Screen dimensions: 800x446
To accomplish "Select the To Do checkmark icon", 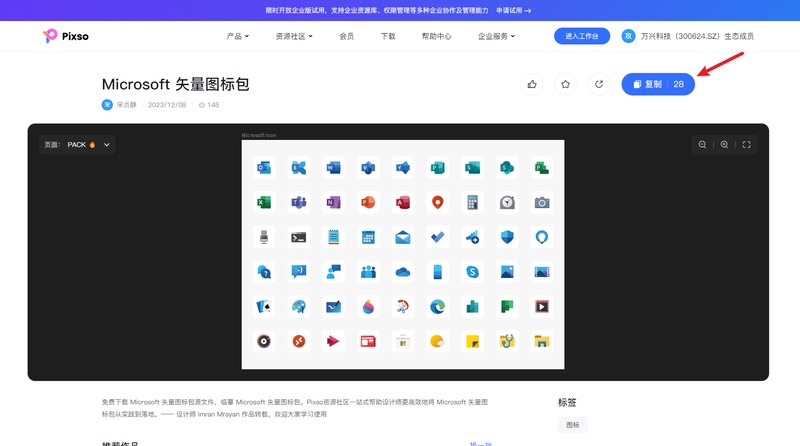I will (x=437, y=237).
